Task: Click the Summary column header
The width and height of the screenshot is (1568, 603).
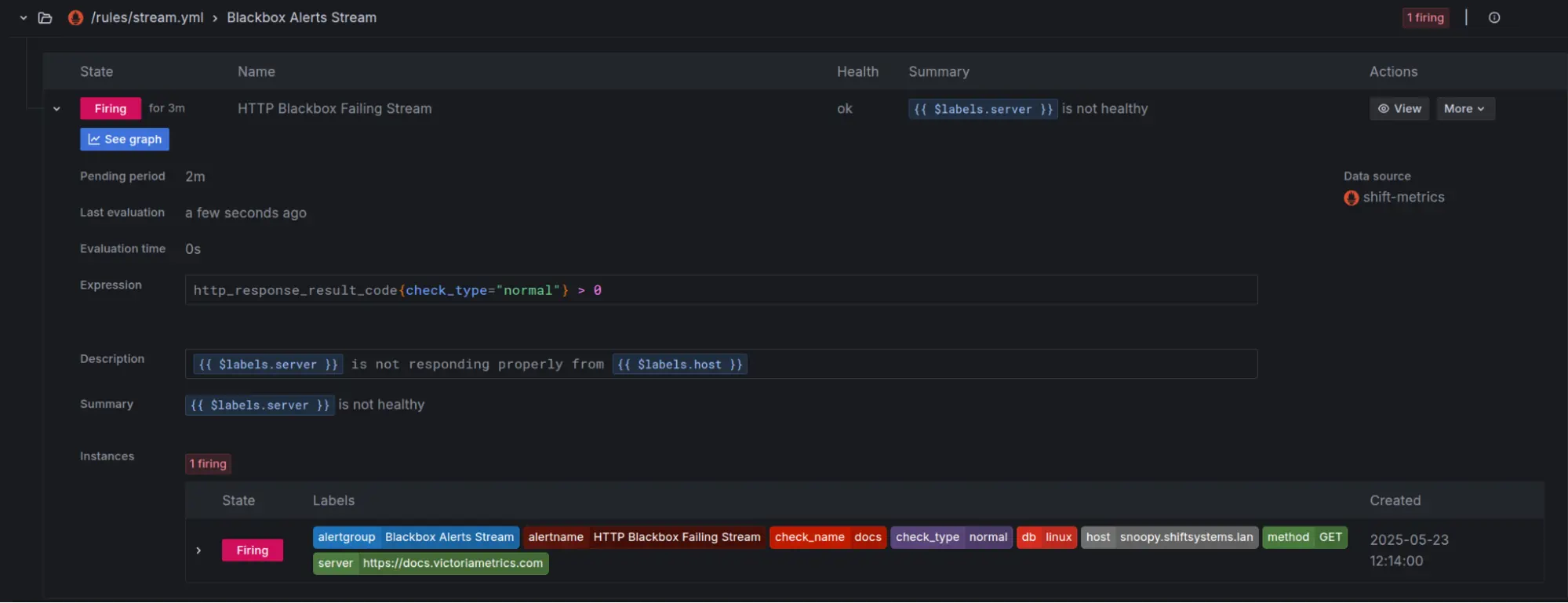Action: [x=939, y=71]
